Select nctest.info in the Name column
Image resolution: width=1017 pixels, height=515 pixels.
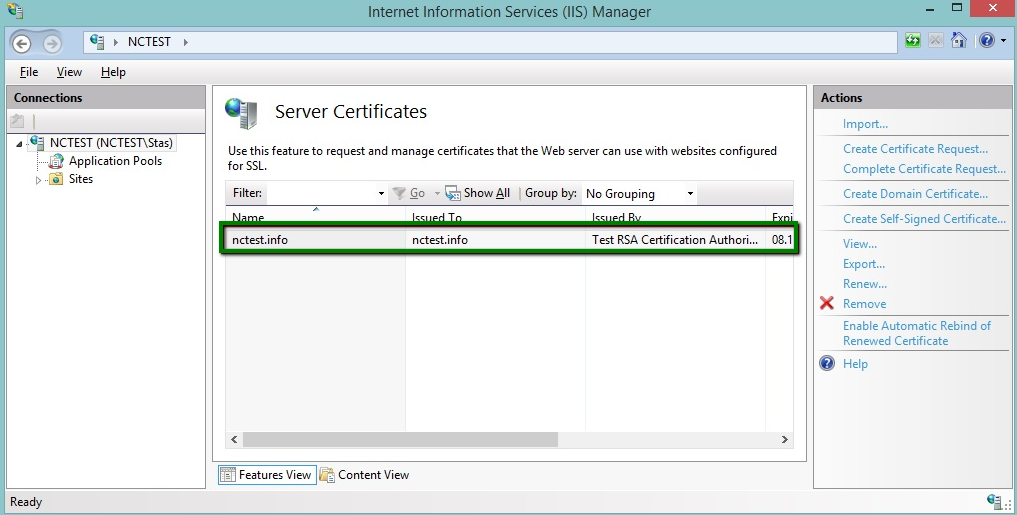click(x=260, y=240)
